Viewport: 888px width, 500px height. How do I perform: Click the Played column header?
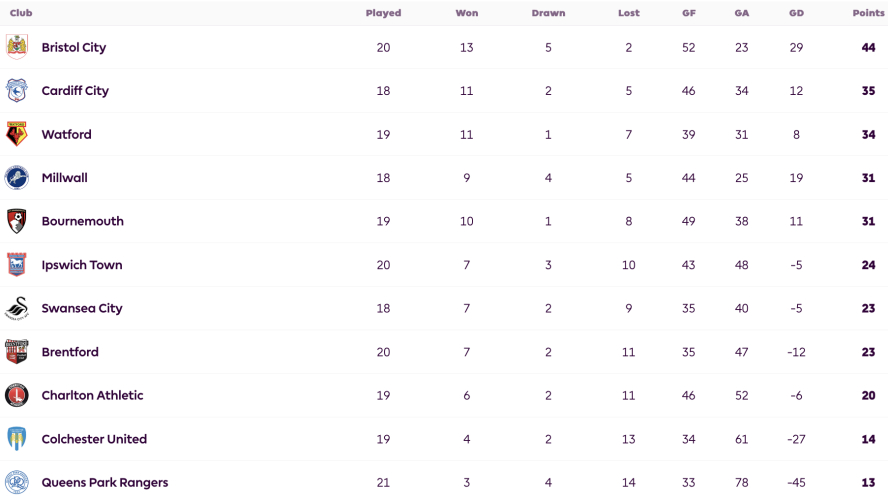click(x=383, y=13)
